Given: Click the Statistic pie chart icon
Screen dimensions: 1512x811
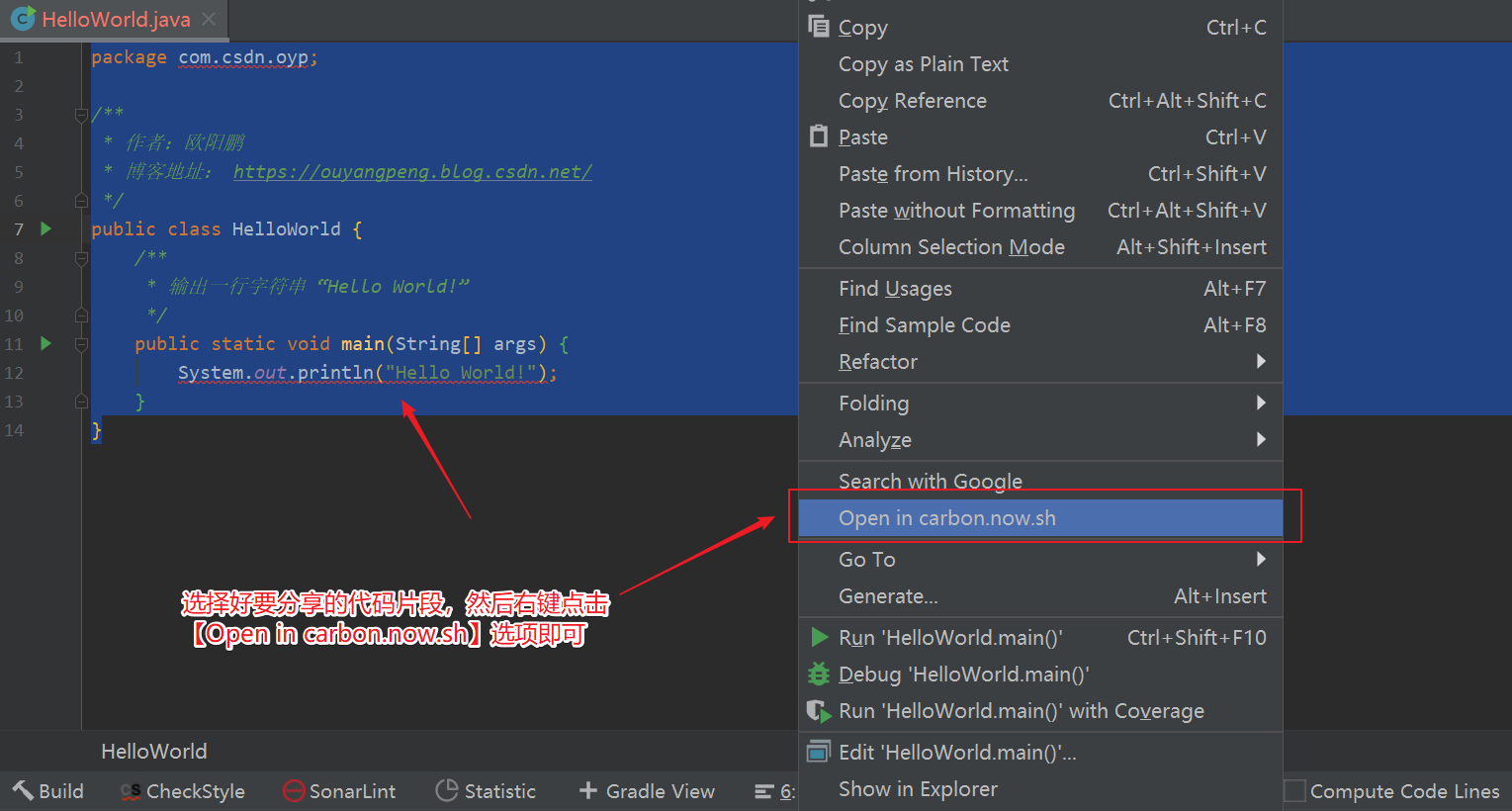Looking at the screenshot, I should click(x=447, y=790).
